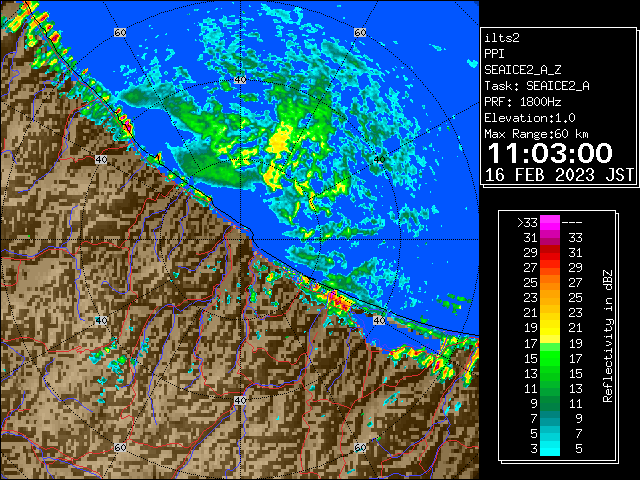Click the magenta >33 dBZ legend swatch
This screenshot has height=480, width=640.
550,222
